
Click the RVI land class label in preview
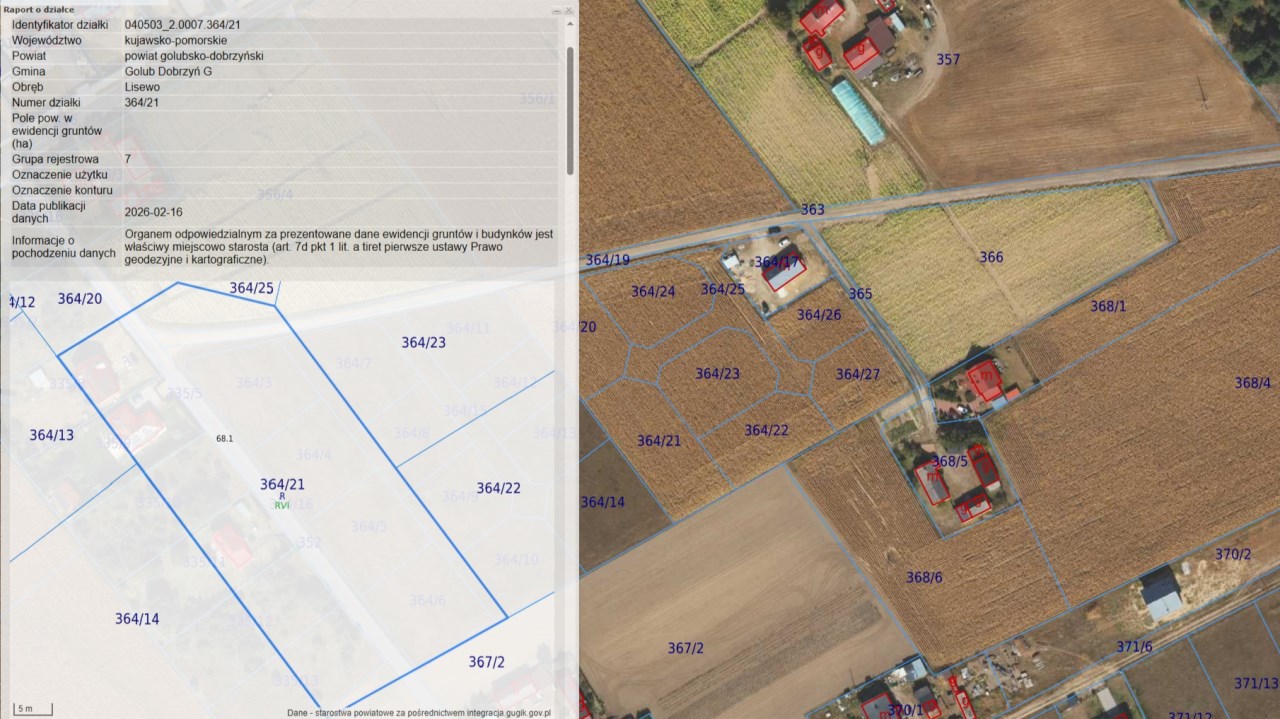[x=282, y=506]
